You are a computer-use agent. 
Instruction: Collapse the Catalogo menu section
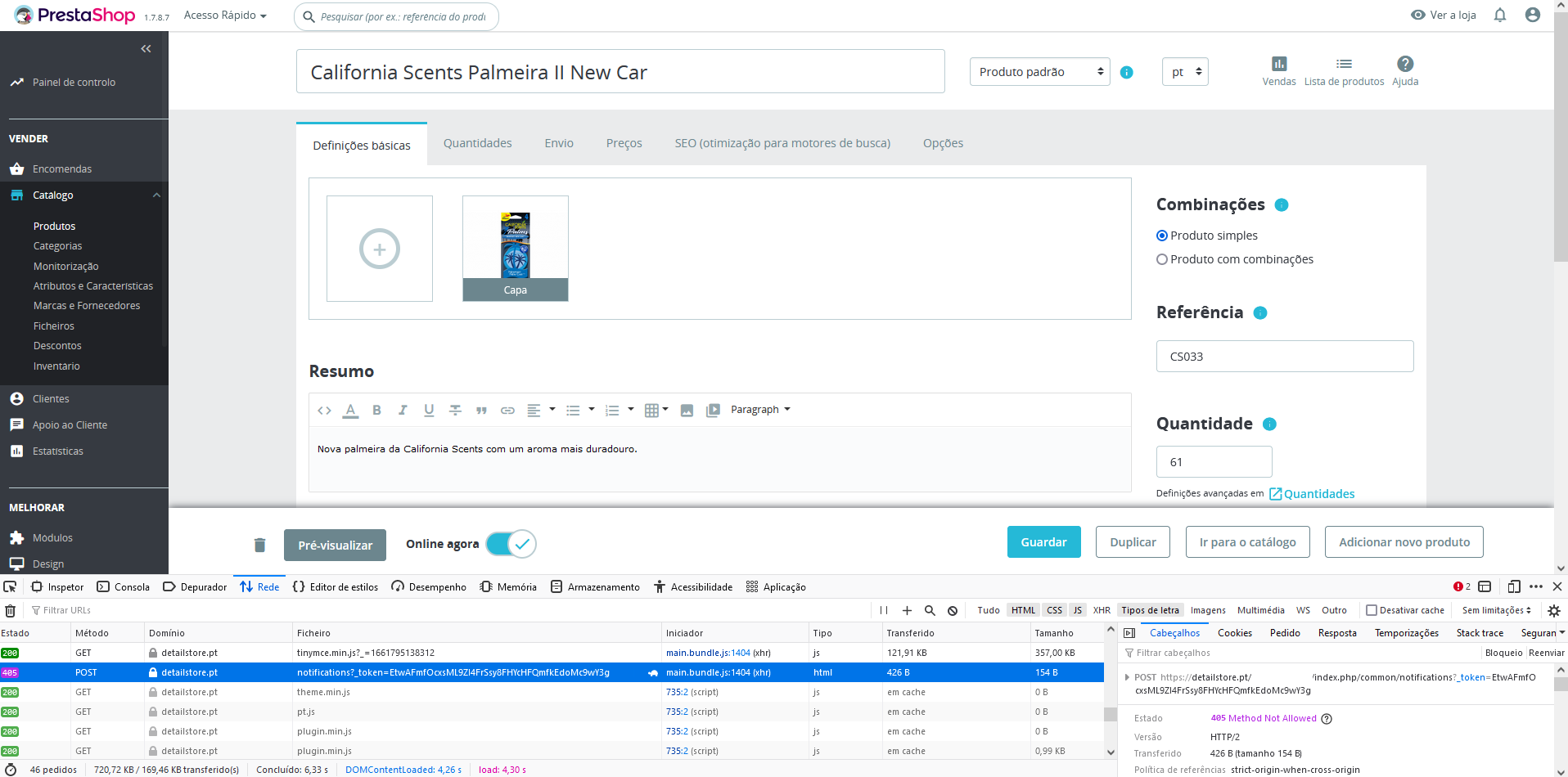click(x=156, y=195)
